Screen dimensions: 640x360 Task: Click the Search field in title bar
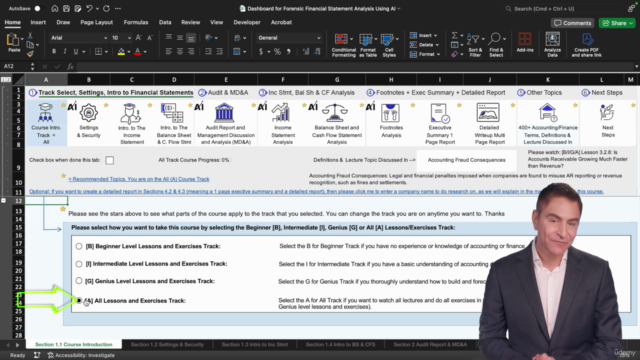click(563, 9)
